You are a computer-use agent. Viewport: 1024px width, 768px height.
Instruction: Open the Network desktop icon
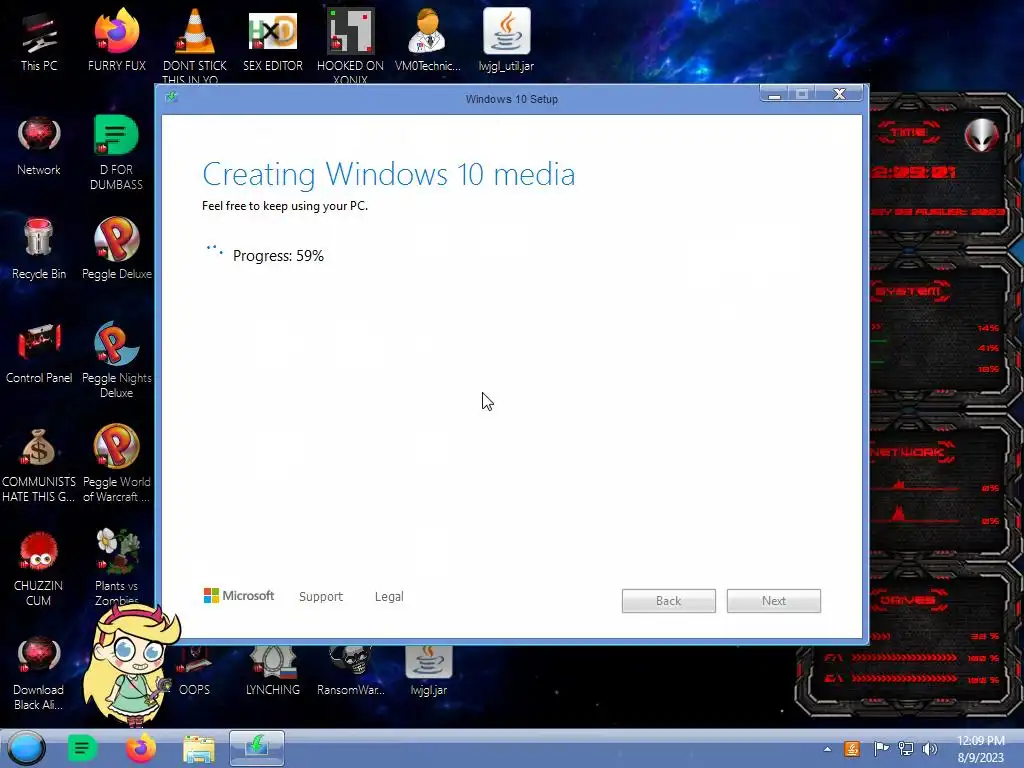pyautogui.click(x=39, y=145)
